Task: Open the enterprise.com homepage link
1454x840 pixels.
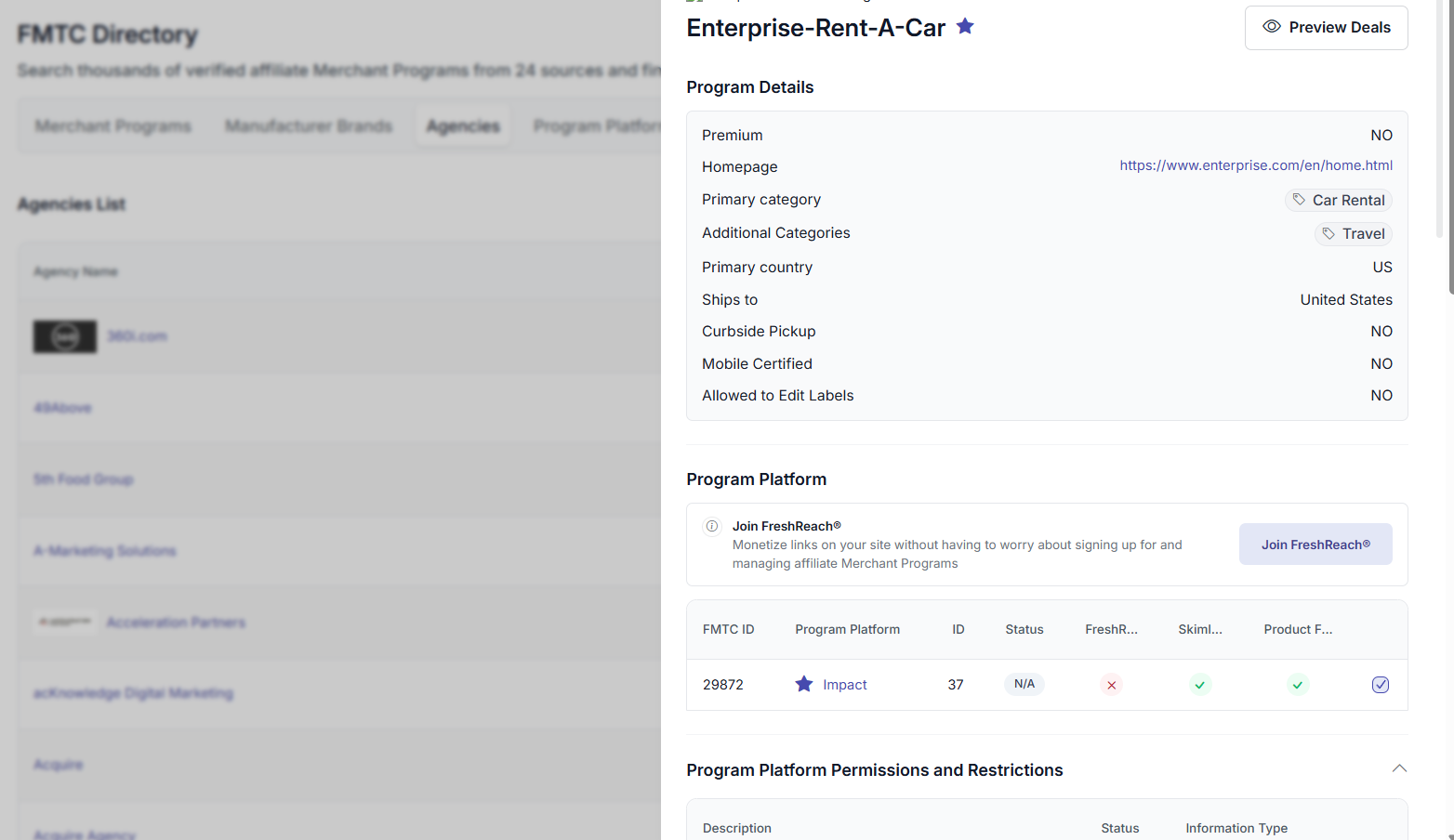Action: click(x=1255, y=165)
